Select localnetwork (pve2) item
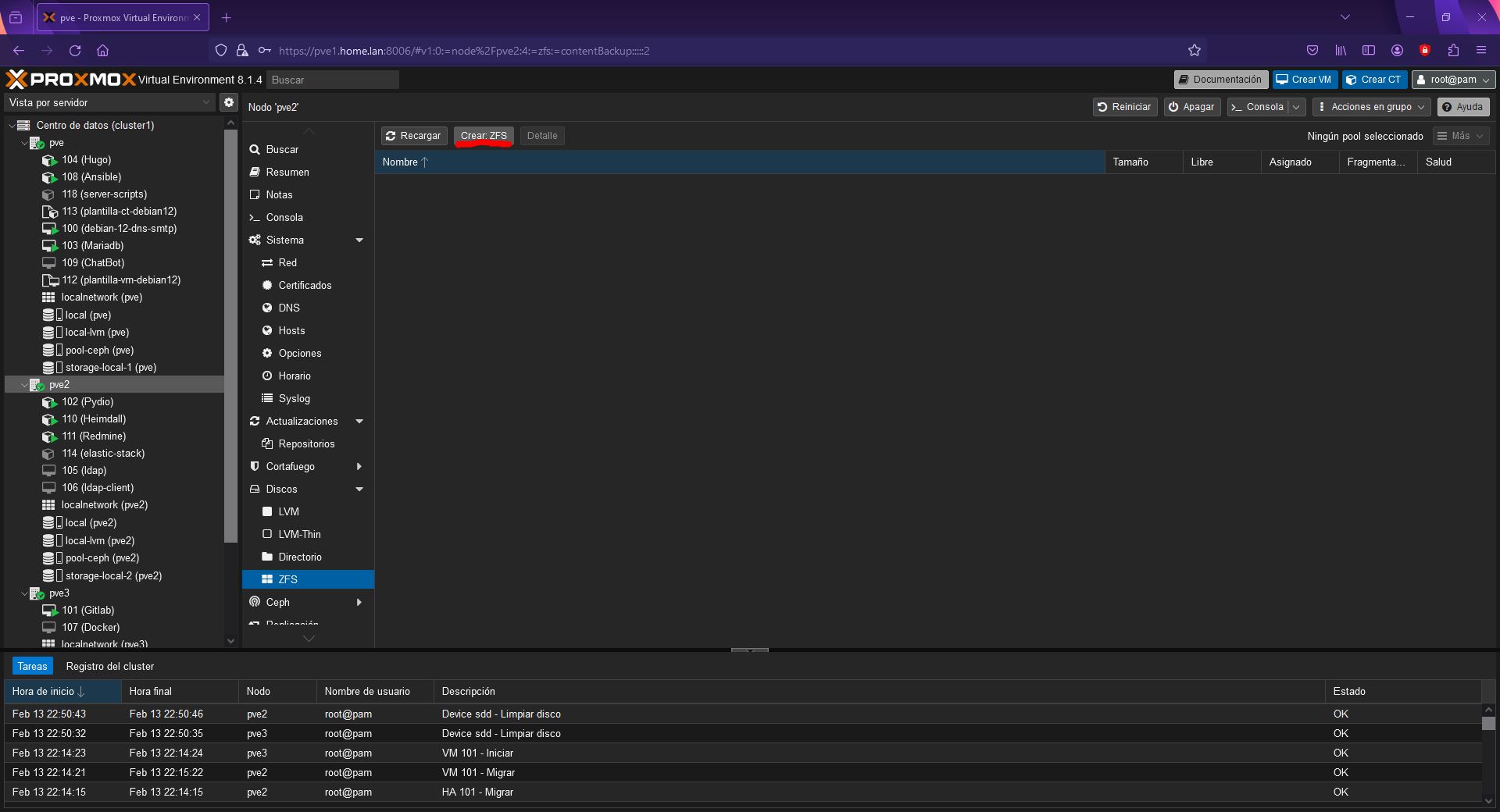 coord(105,504)
